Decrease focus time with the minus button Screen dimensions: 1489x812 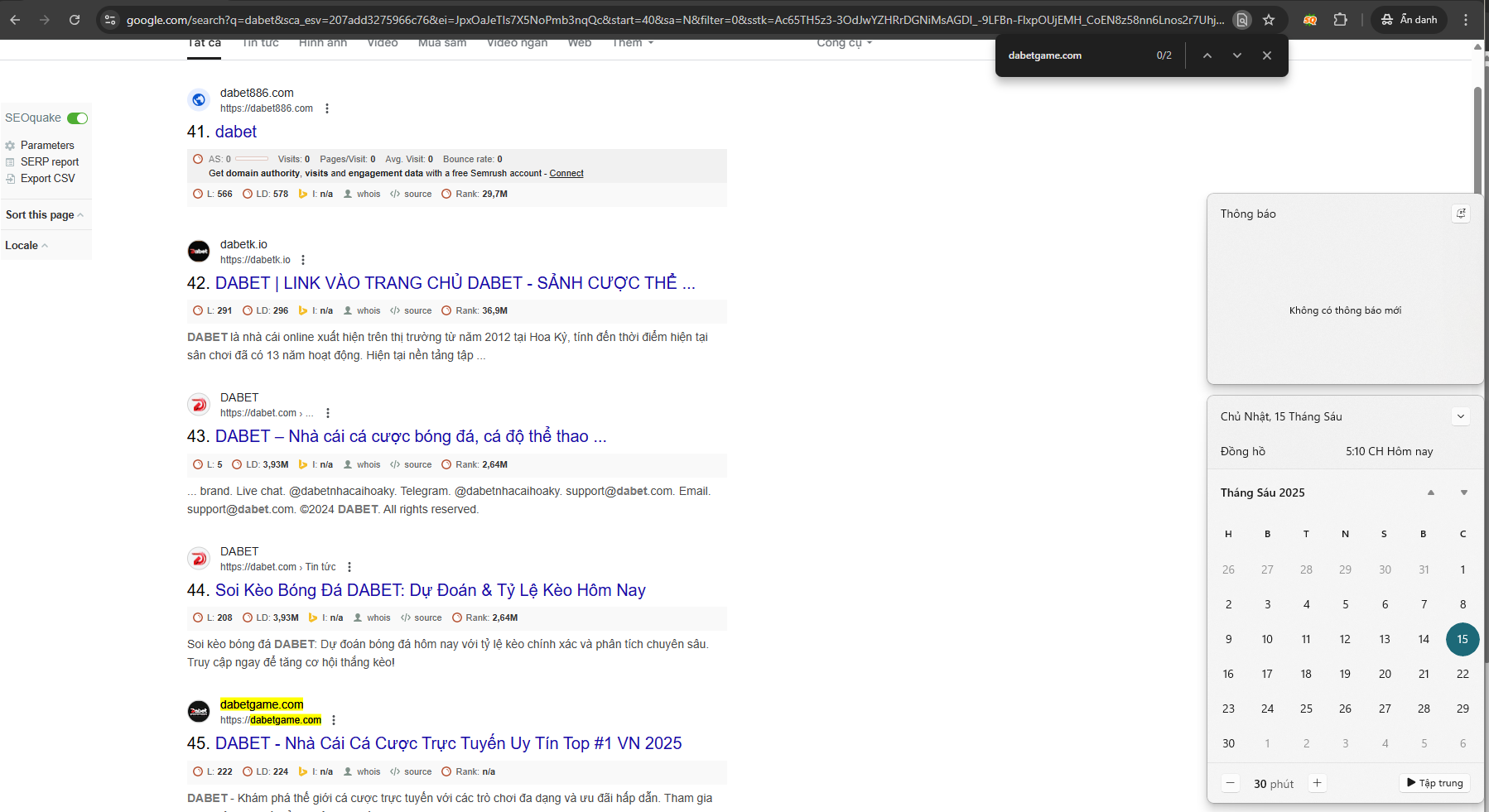tap(1231, 783)
